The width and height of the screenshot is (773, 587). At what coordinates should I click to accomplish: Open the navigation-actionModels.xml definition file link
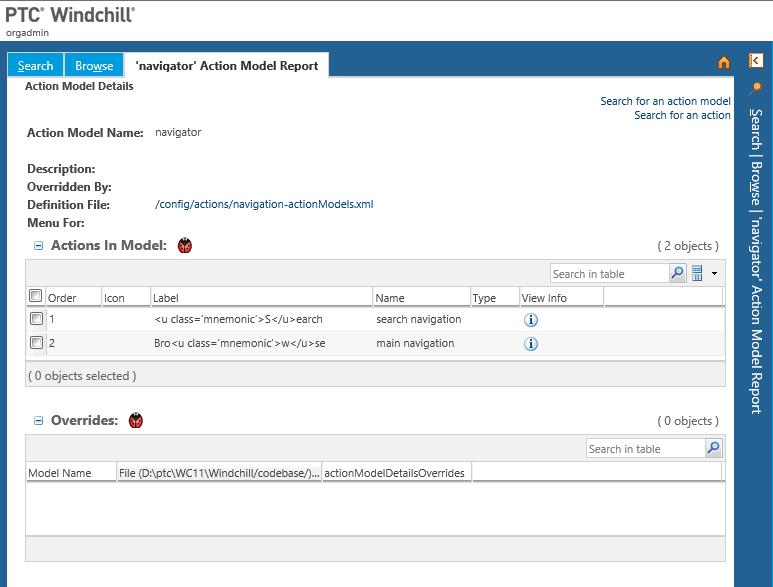point(264,204)
